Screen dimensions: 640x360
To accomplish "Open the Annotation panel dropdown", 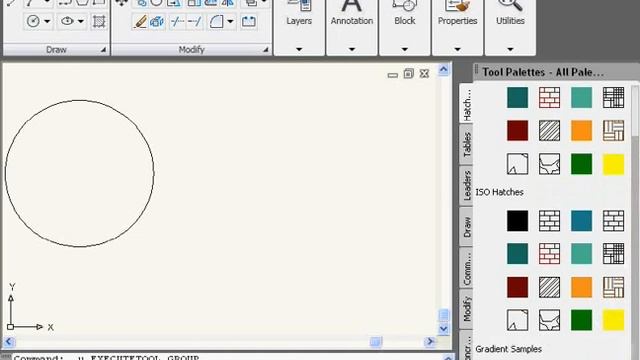I will [x=352, y=49].
